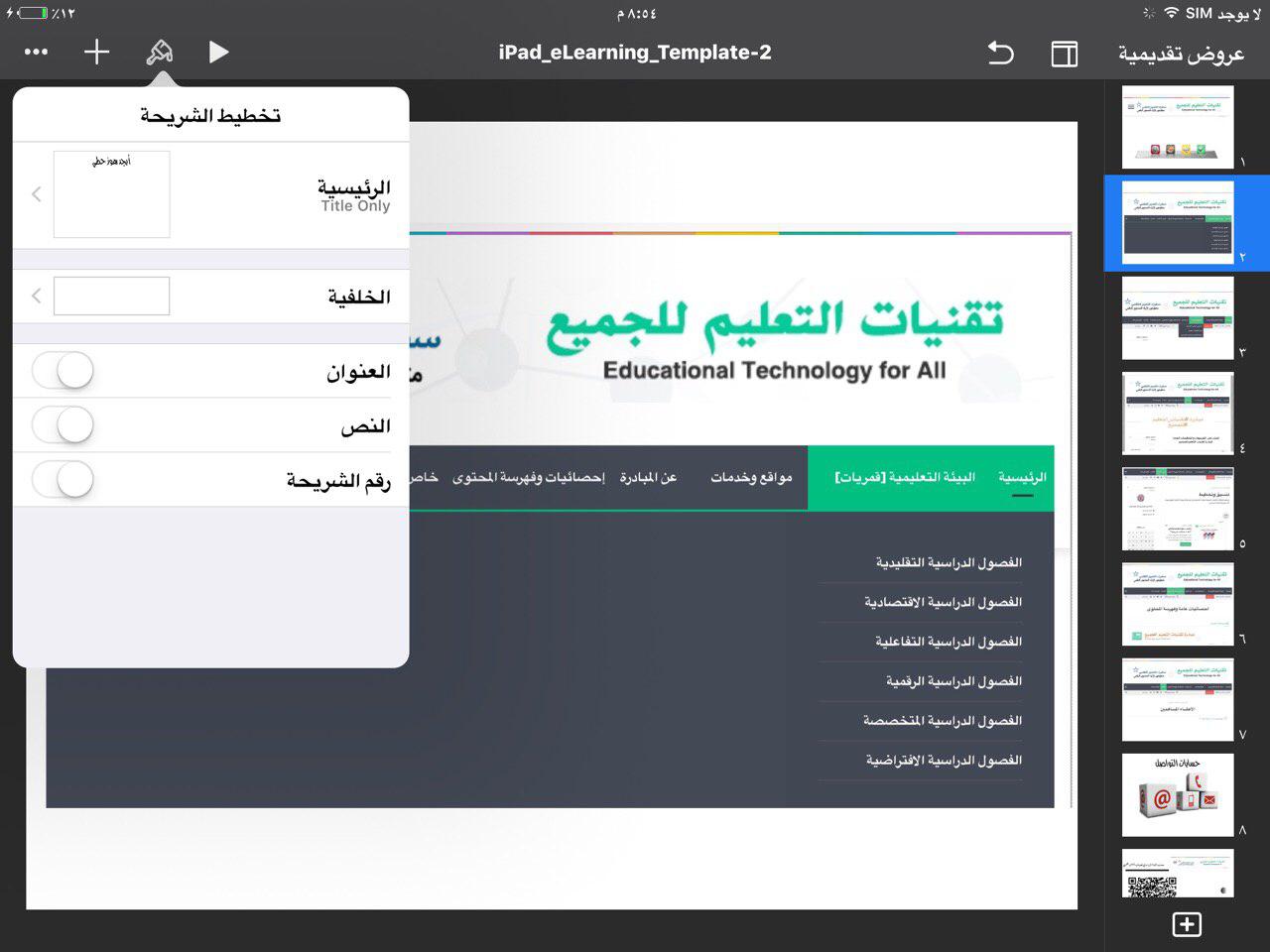Select the white background color swatch
This screenshot has width=1270, height=952.
pyautogui.click(x=111, y=296)
